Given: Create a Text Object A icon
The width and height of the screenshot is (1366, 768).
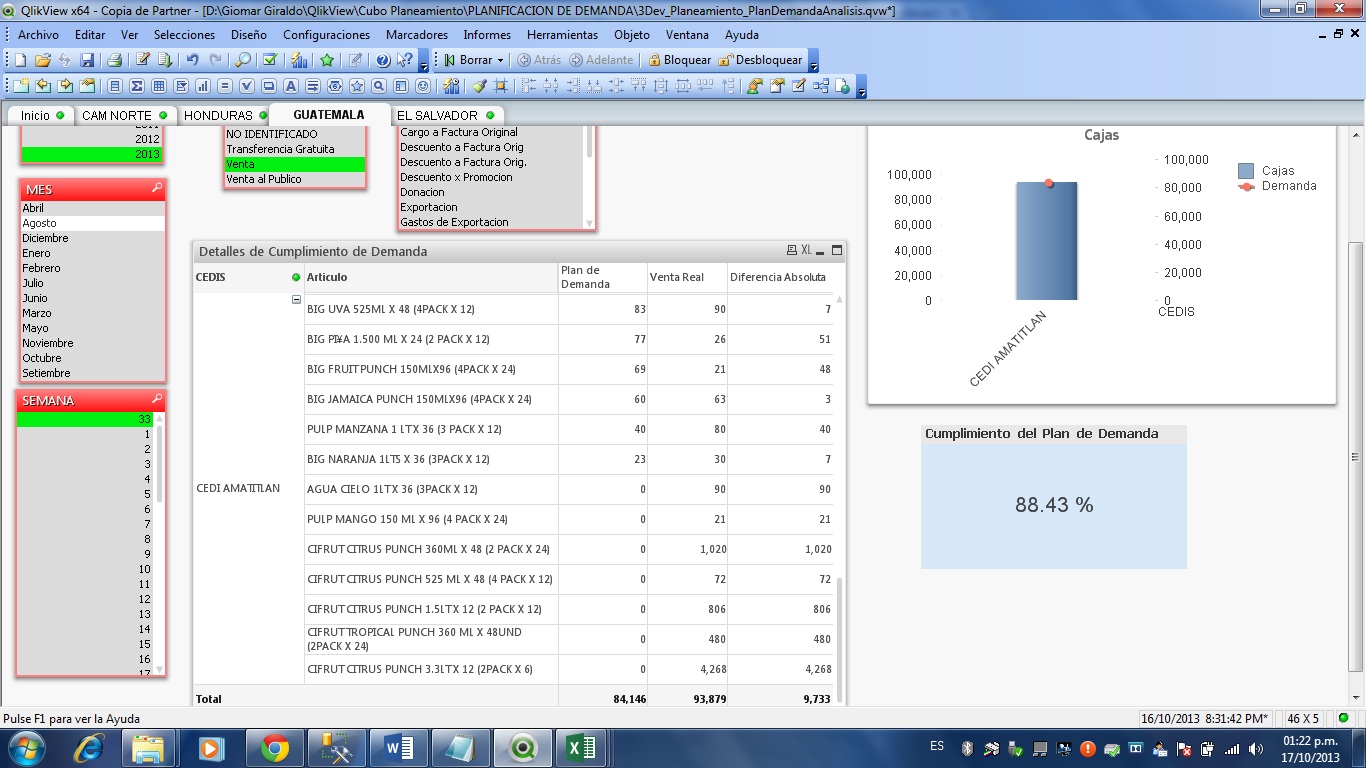Looking at the screenshot, I should pos(290,86).
